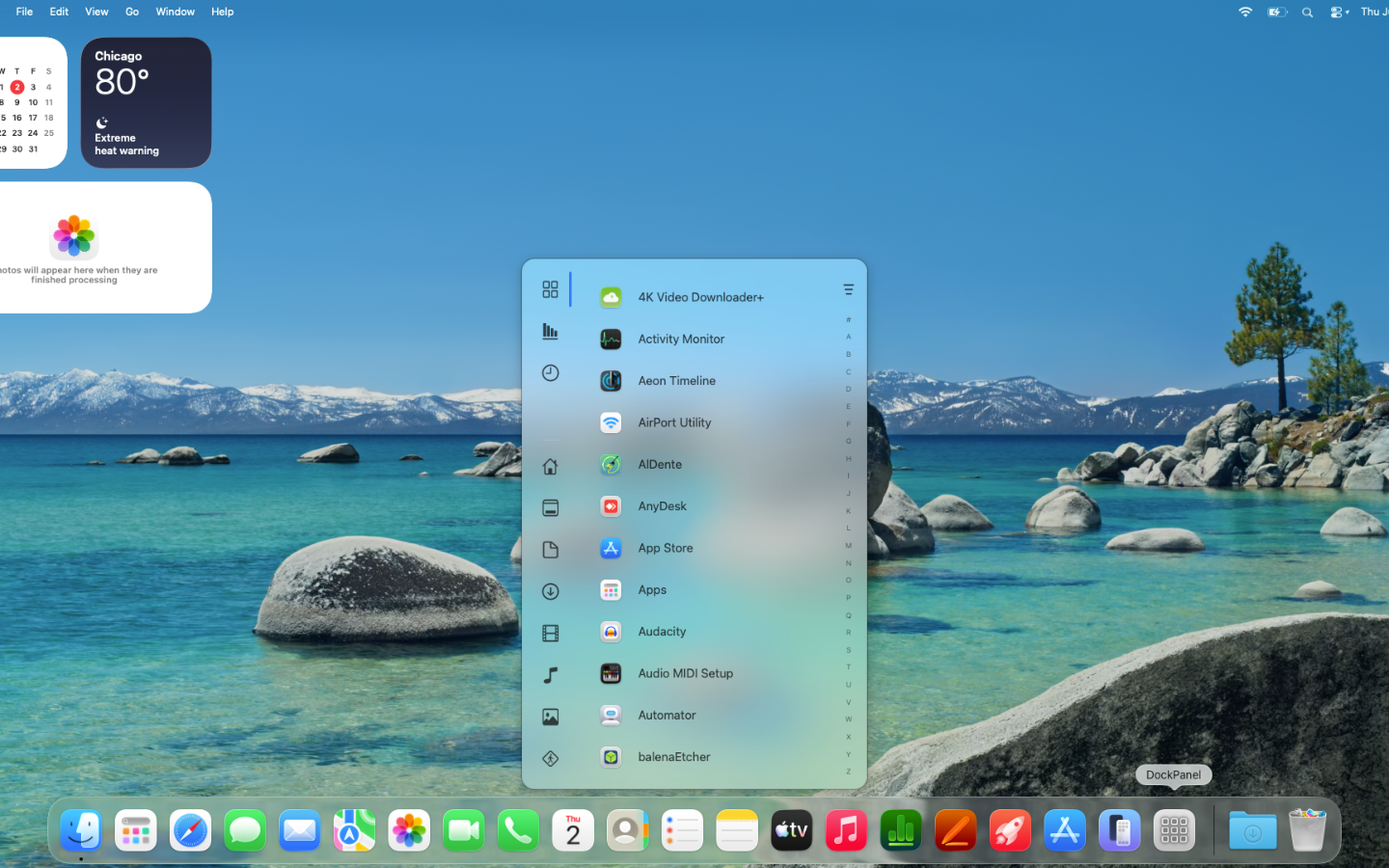Open the Window menu
The width and height of the screenshot is (1389, 868).
click(175, 12)
